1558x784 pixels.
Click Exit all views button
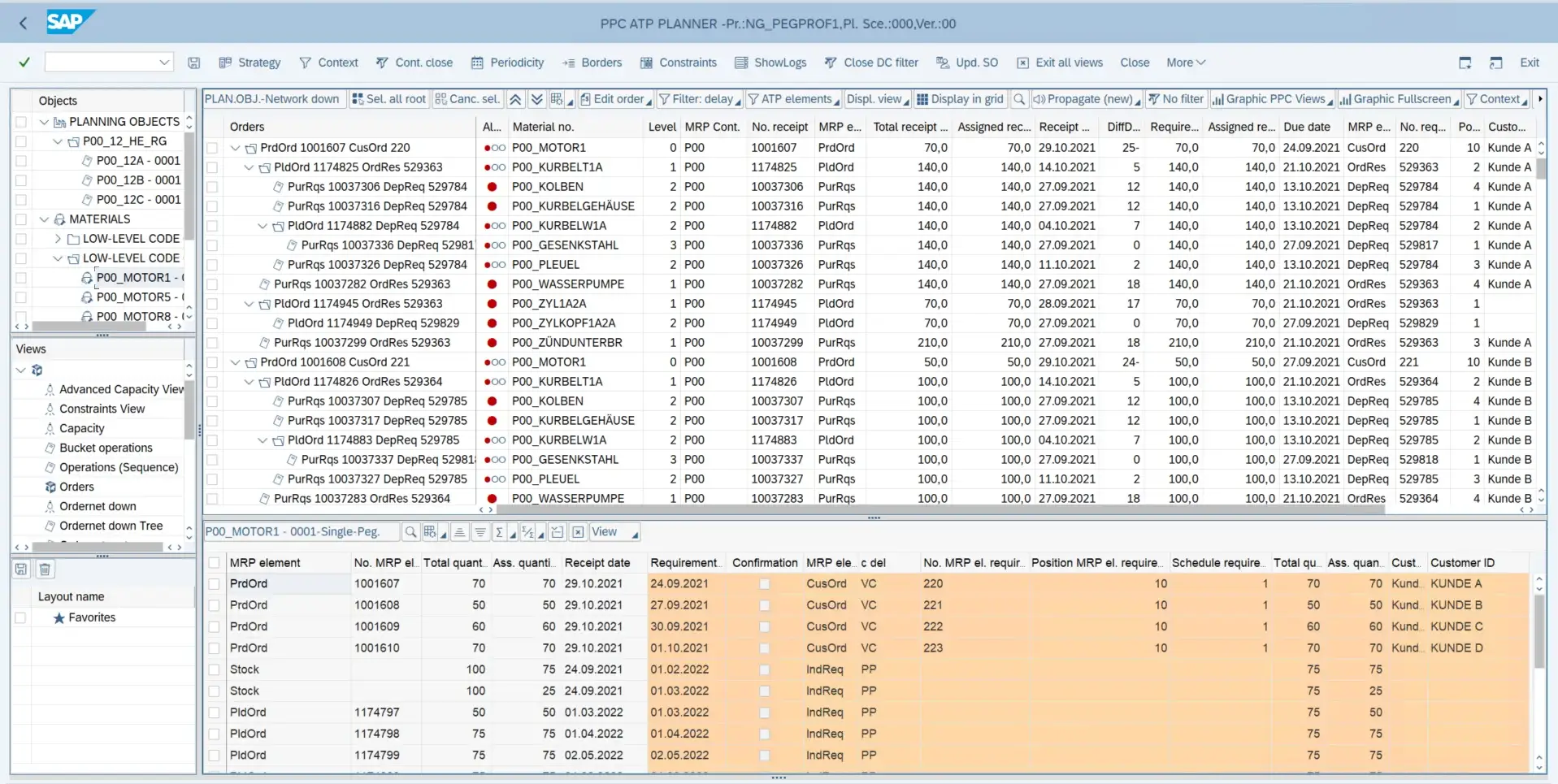(1060, 63)
